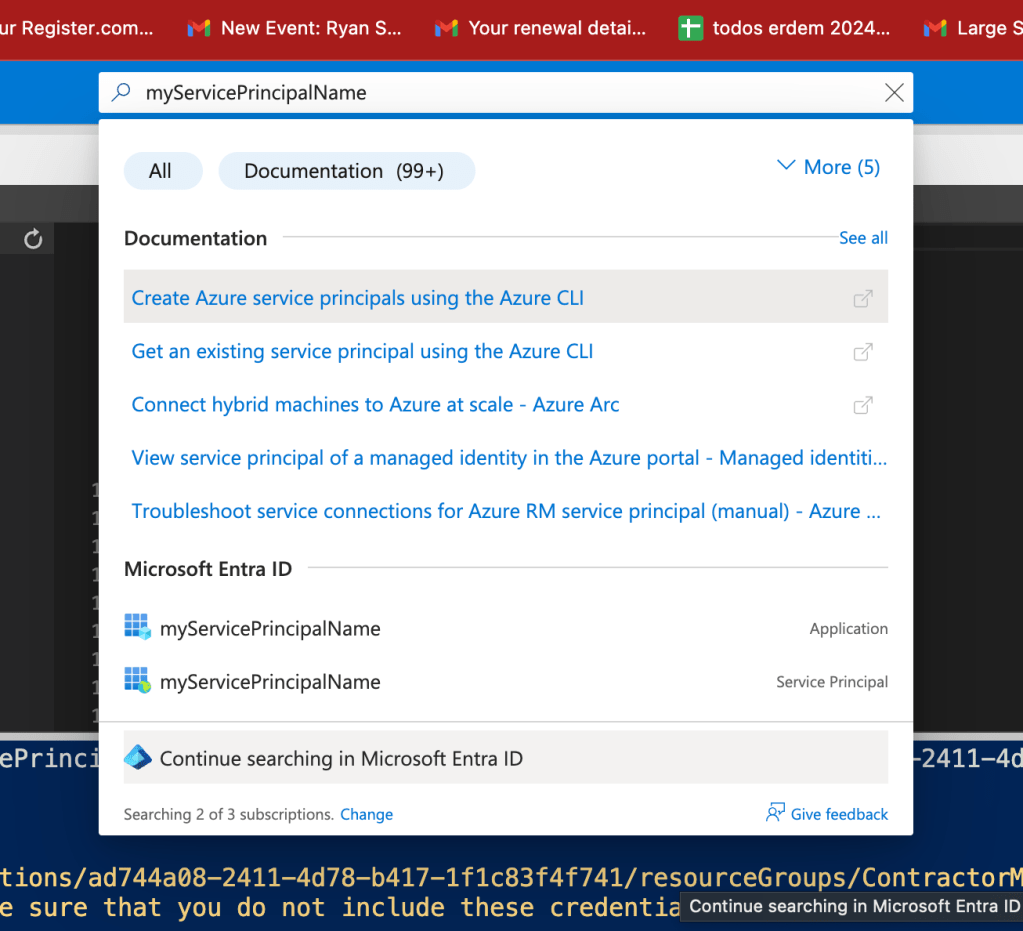The image size is (1023, 931).
Task: Click Give feedback link
Action: pos(839,814)
